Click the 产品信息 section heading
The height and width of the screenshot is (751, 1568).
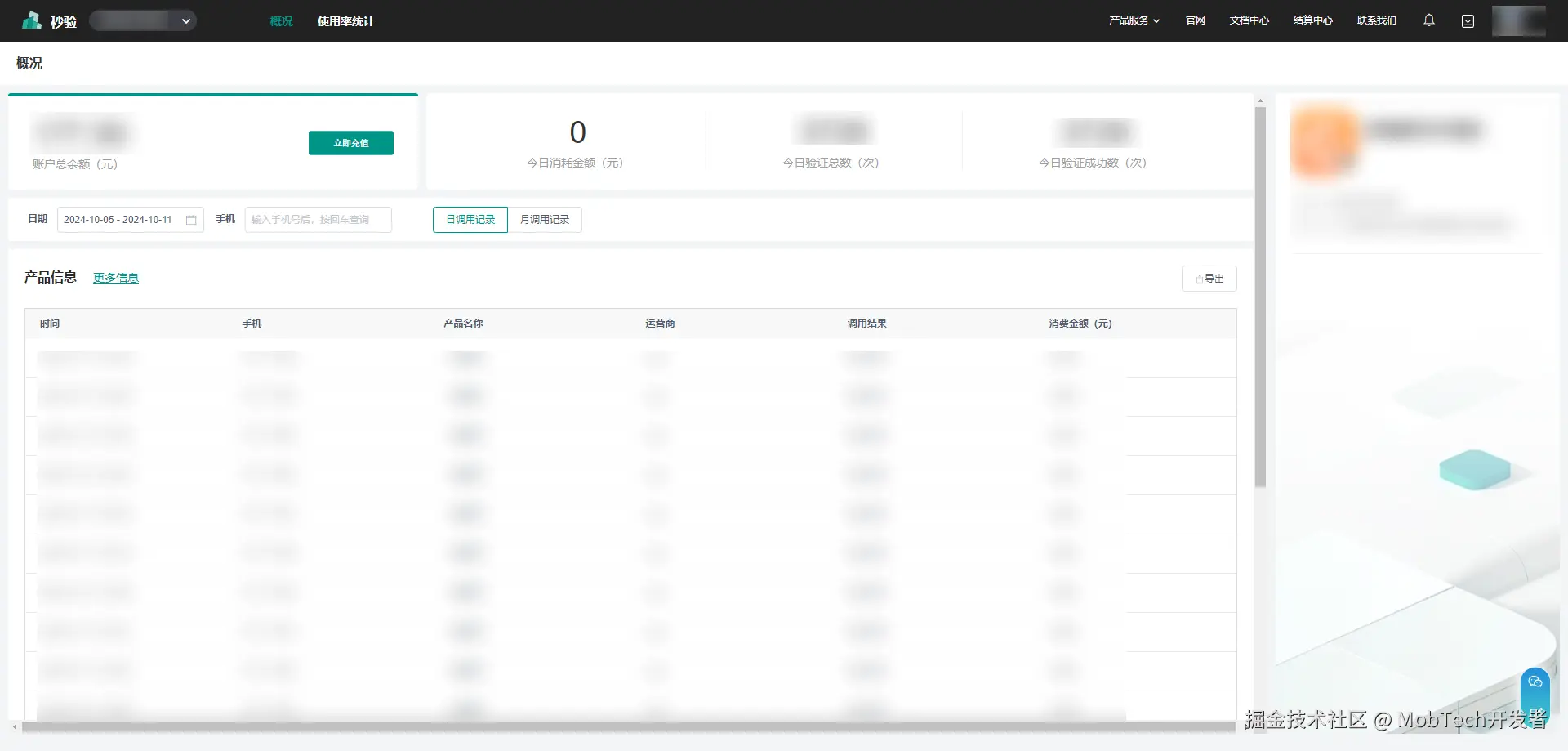point(51,277)
